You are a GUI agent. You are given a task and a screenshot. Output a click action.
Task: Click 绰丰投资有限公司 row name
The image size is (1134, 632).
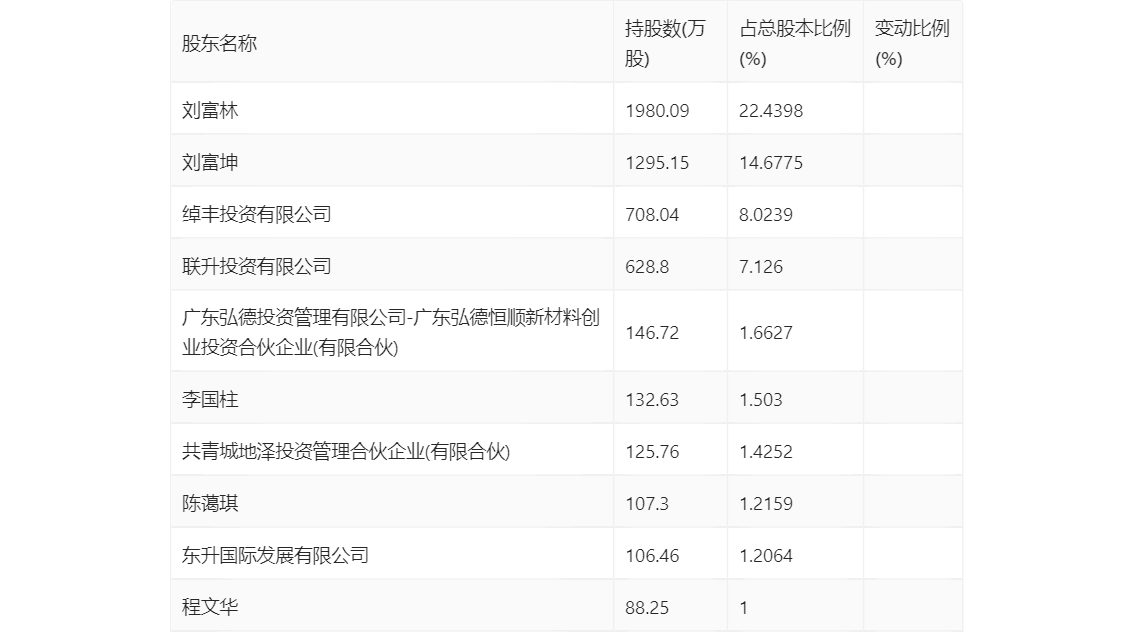pos(257,214)
